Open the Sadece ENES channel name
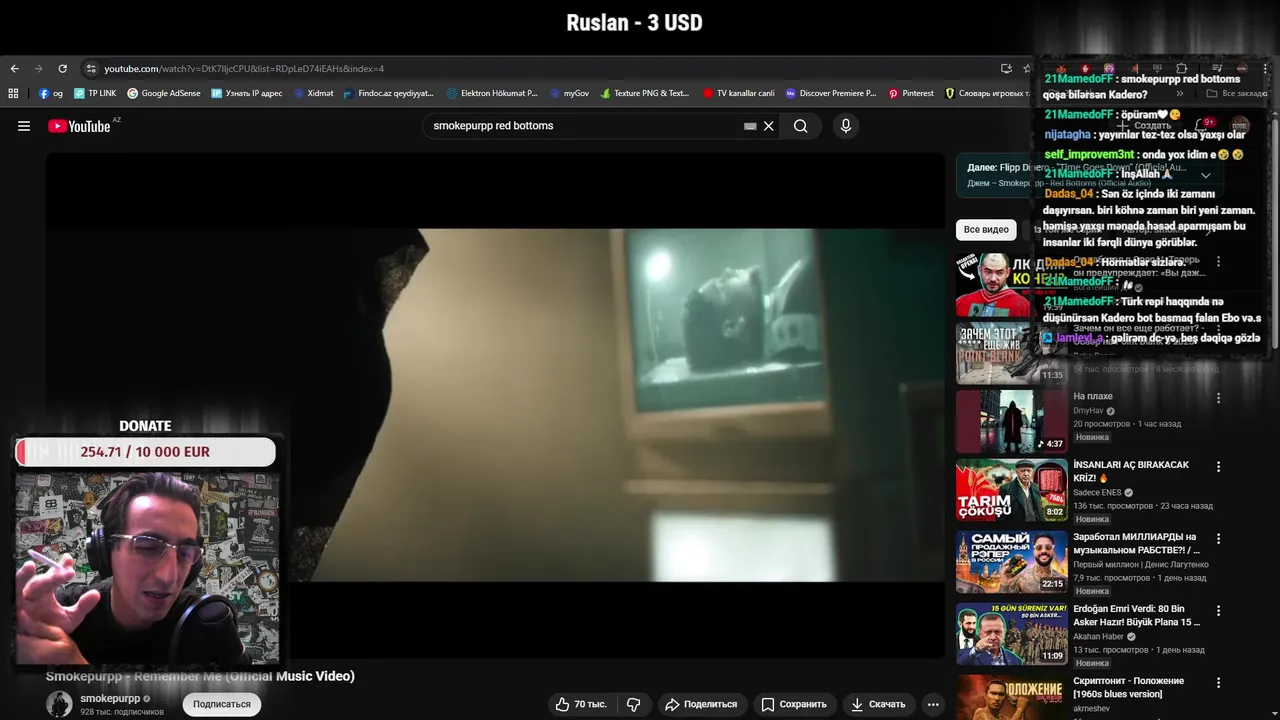Viewport: 1280px width, 720px height. point(1097,493)
